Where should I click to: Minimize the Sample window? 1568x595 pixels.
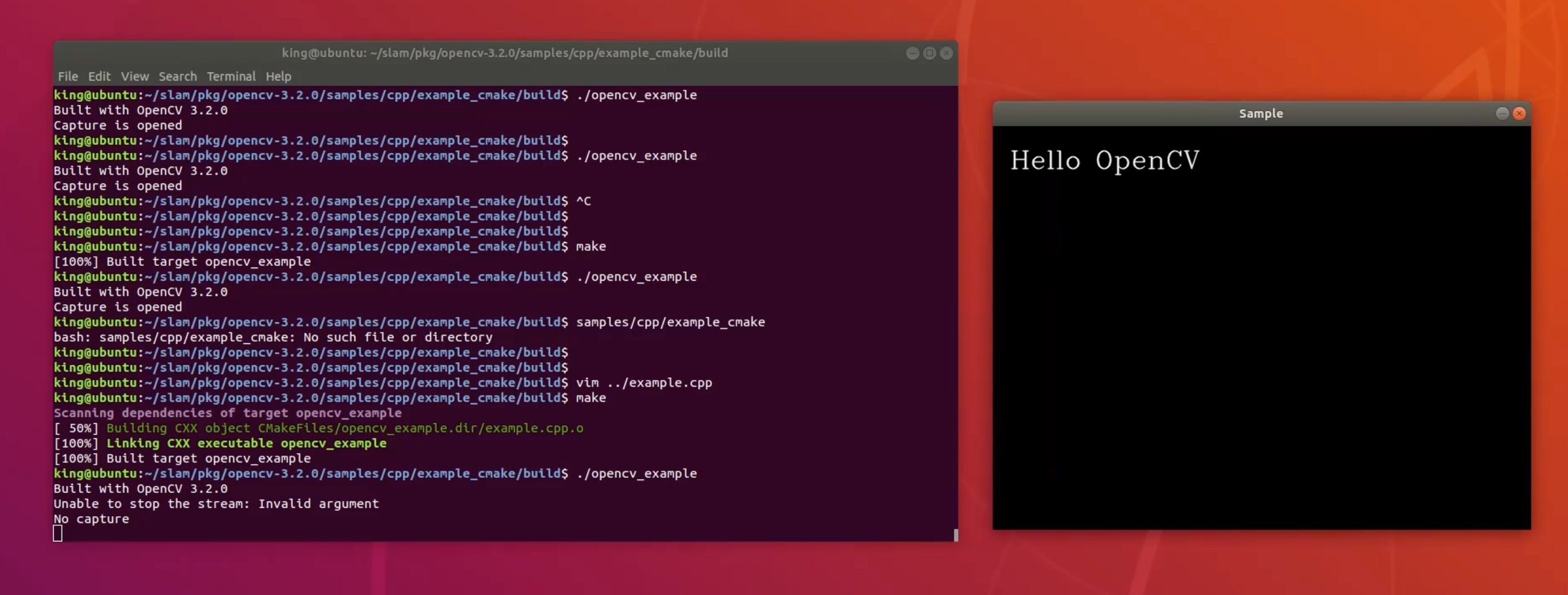pyautogui.click(x=1501, y=112)
